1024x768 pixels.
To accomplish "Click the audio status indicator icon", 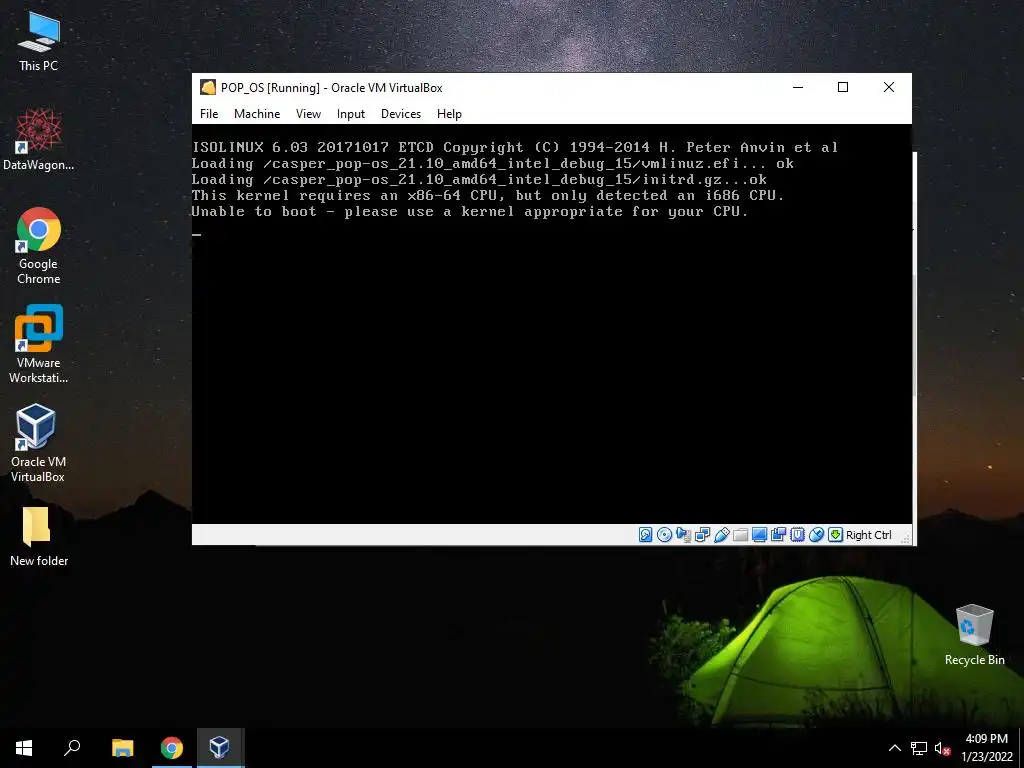I will 683,535.
